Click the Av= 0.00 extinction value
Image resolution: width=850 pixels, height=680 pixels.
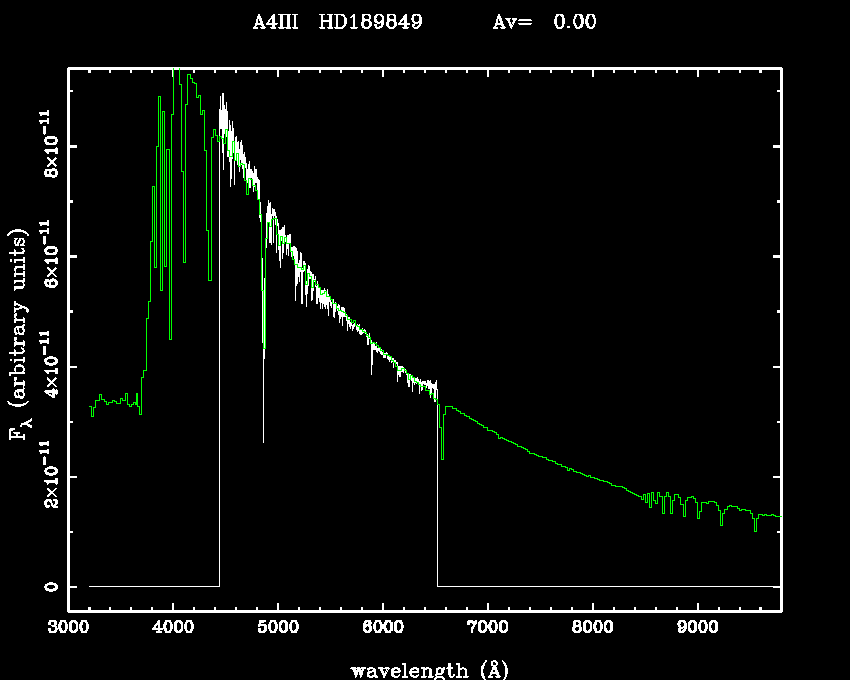click(545, 22)
